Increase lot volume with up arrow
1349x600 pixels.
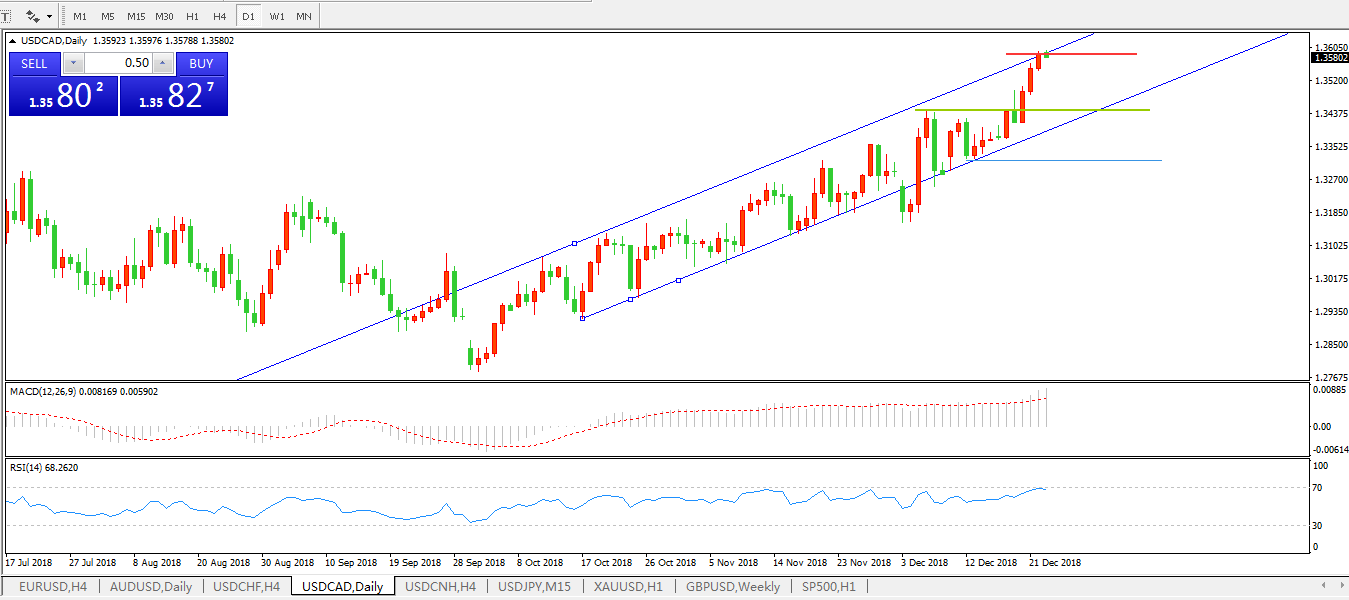point(163,64)
